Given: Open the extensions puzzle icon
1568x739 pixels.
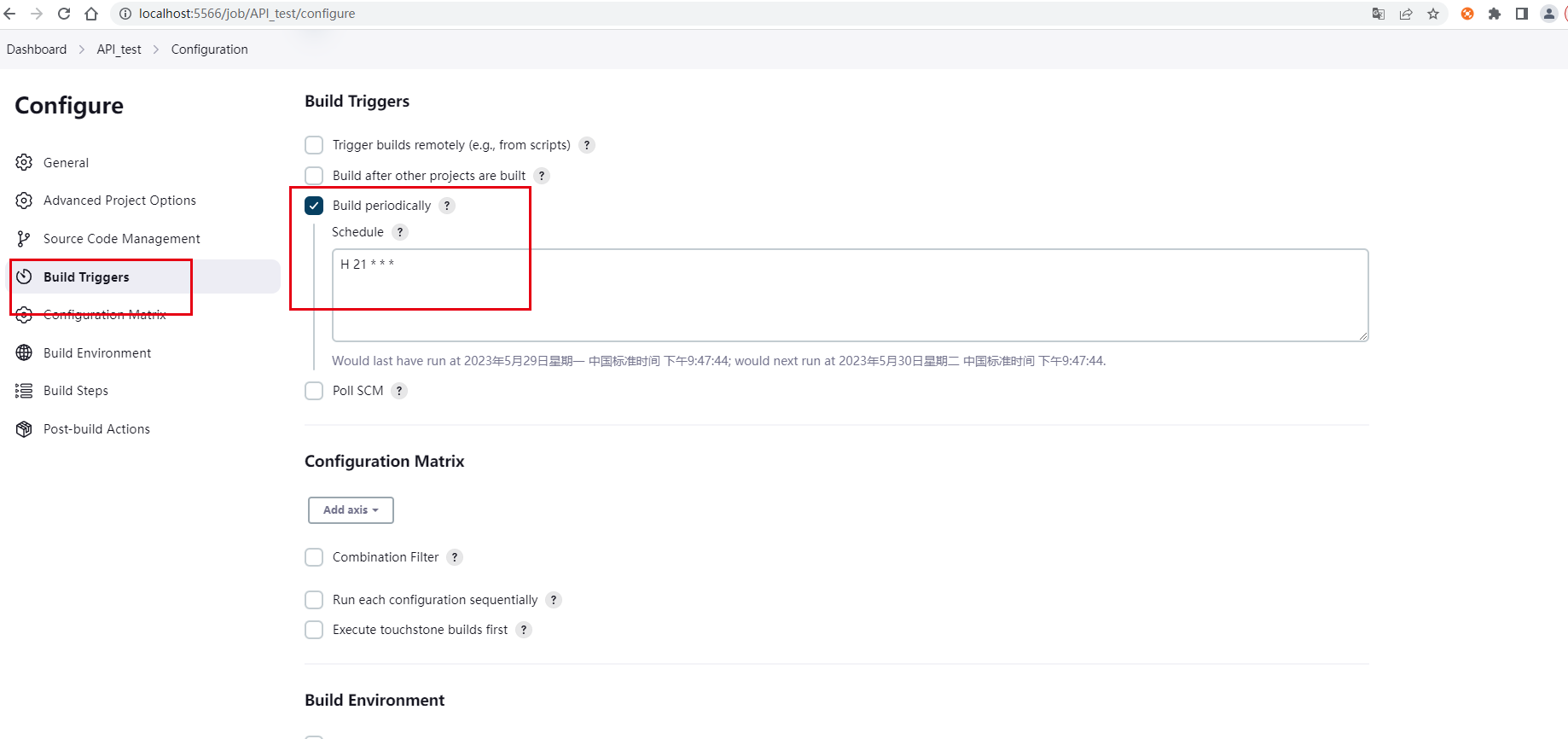Looking at the screenshot, I should pos(1495,14).
